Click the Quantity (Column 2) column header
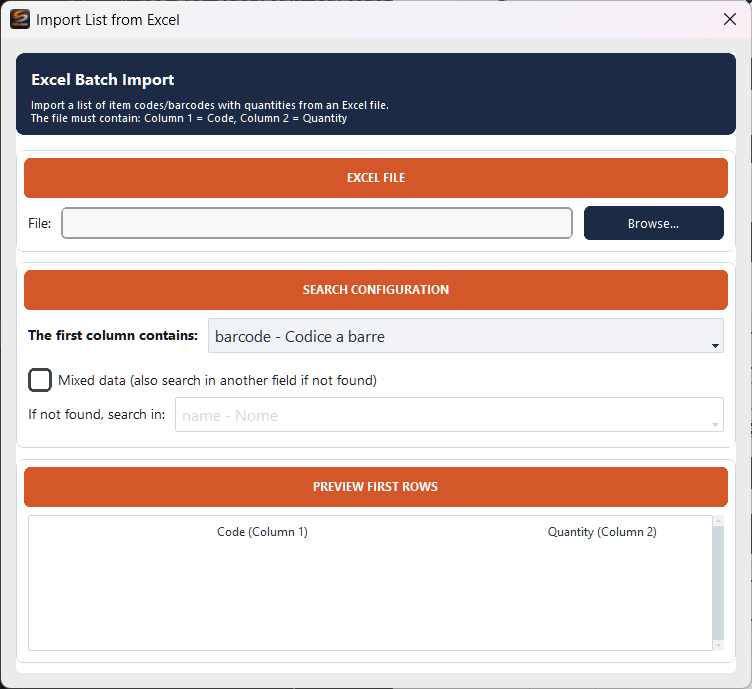Image resolution: width=752 pixels, height=689 pixels. coord(602,532)
